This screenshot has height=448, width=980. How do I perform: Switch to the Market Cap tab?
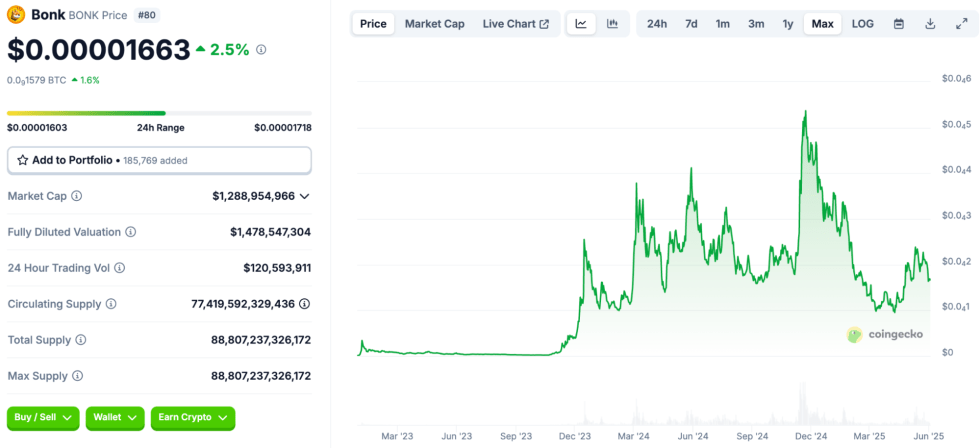(434, 24)
